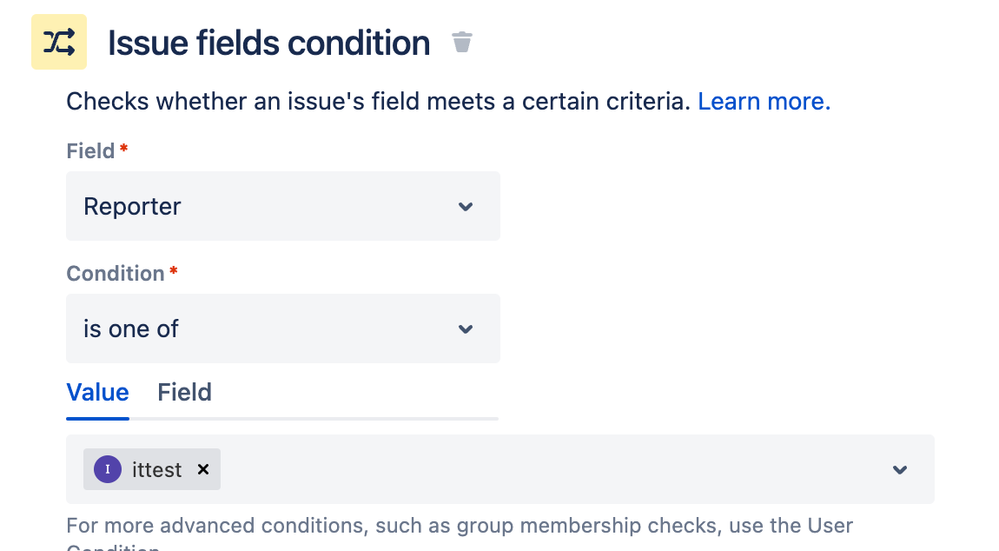Delete the condition with the trash icon

[461, 42]
